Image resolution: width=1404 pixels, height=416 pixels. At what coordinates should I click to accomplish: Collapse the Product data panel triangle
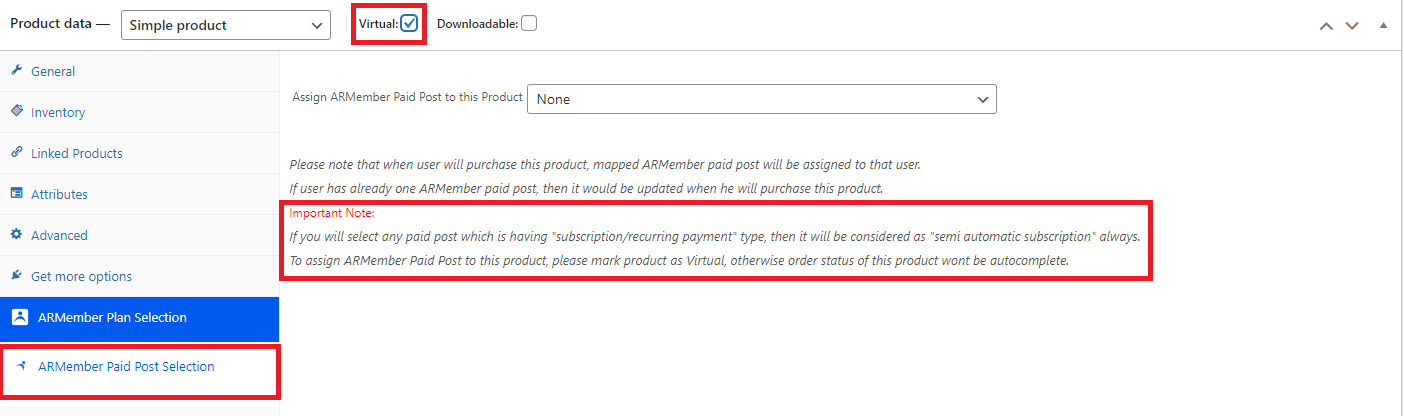(x=1384, y=25)
